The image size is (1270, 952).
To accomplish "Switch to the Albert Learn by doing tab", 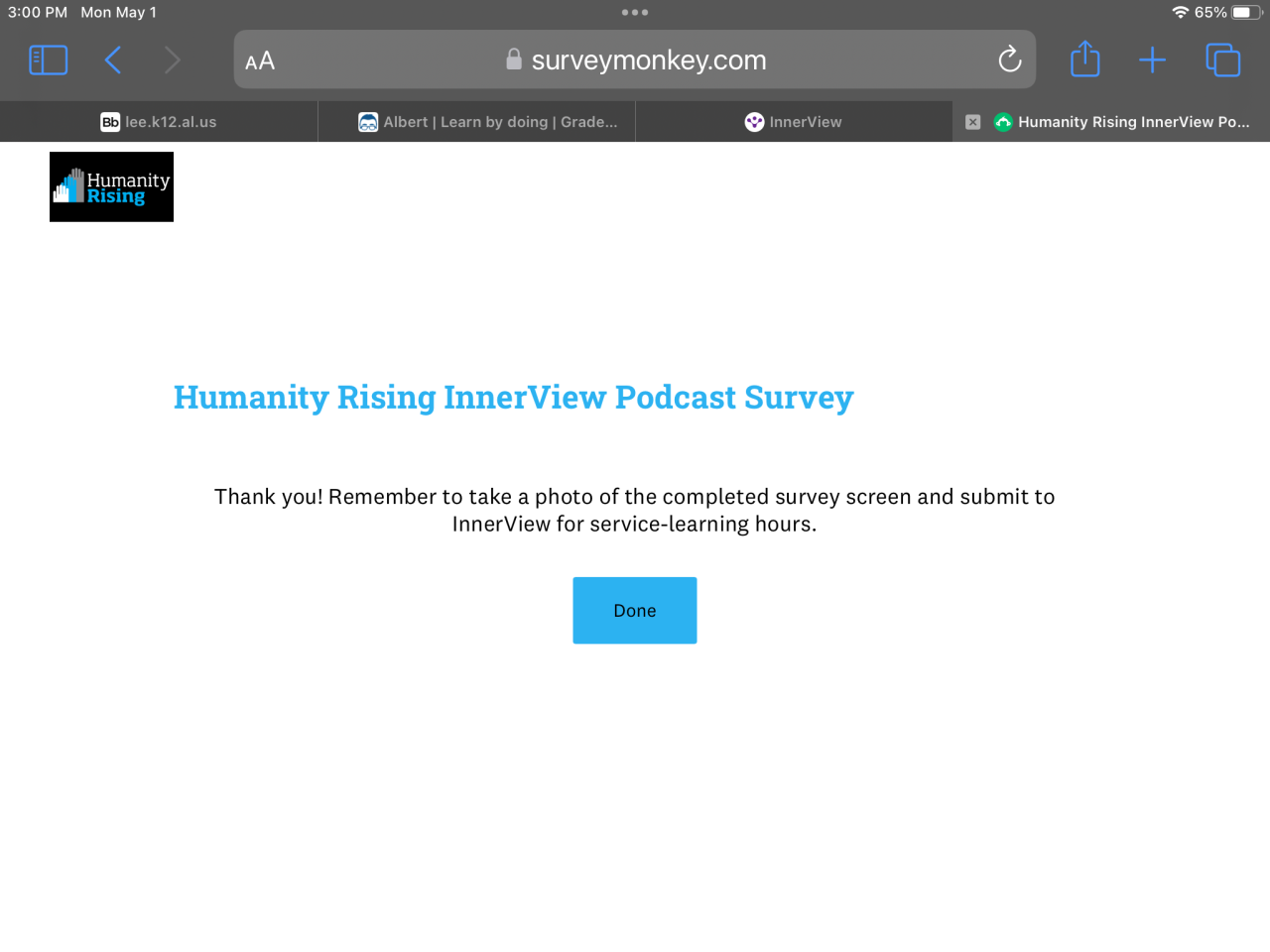I will 476,122.
